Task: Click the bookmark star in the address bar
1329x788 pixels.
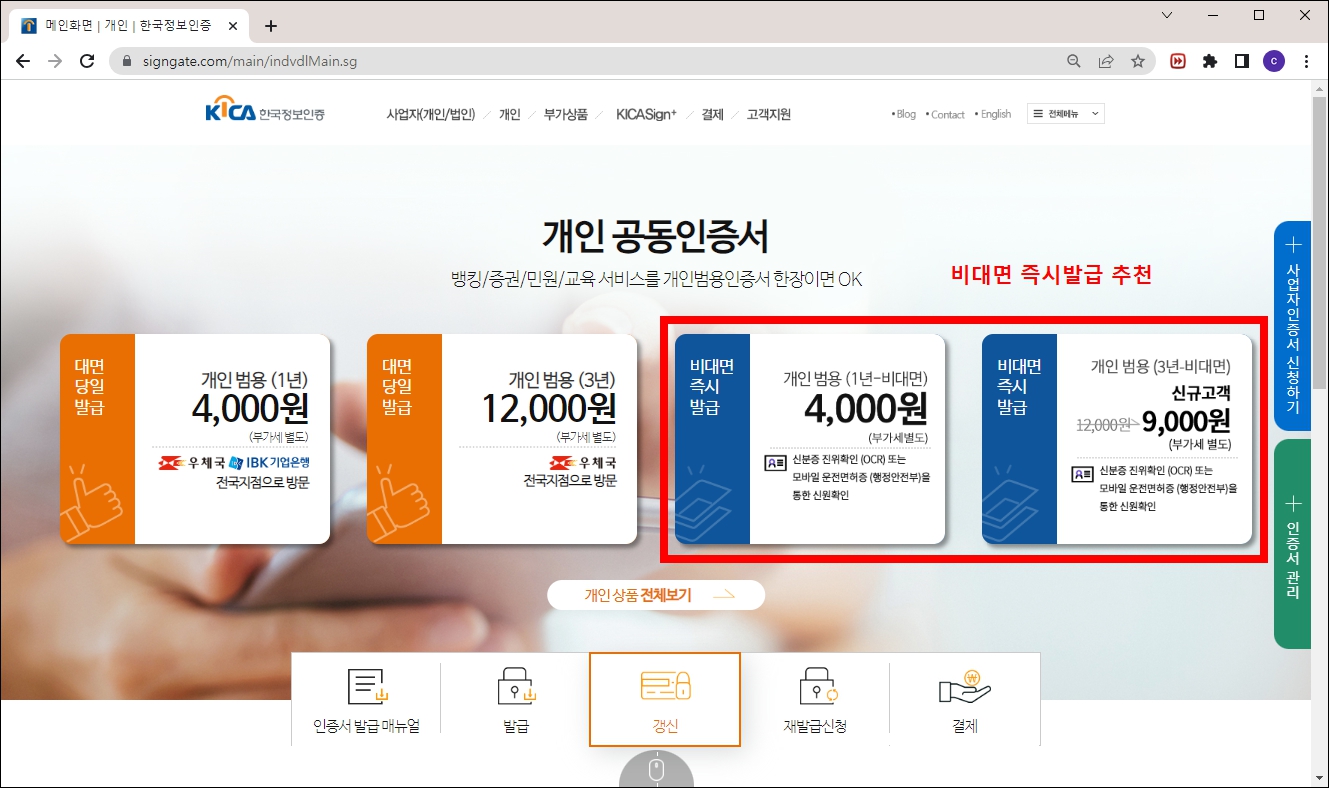Action: click(1139, 61)
